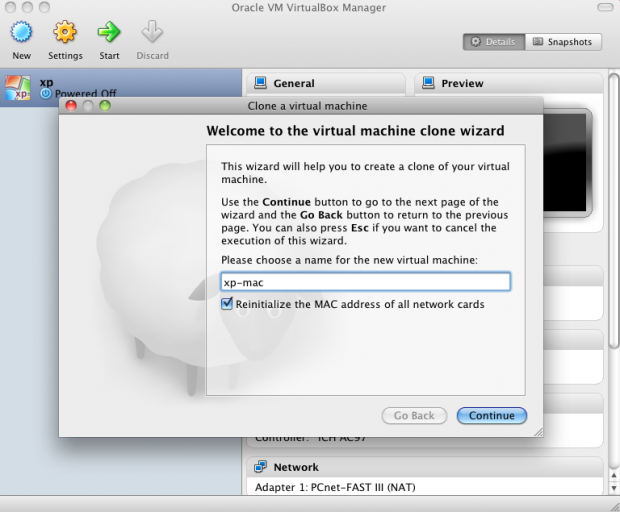The image size is (620, 512).
Task: Switch to the Details view
Action: point(494,42)
